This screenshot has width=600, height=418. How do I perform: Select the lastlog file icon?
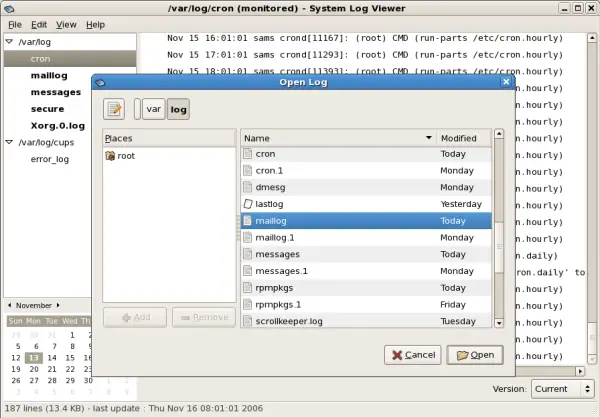pyautogui.click(x=249, y=204)
